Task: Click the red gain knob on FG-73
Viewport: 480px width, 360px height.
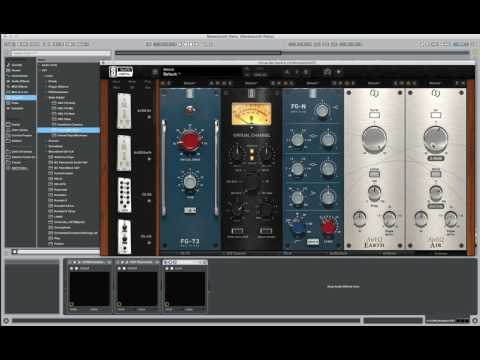Action: [x=190, y=140]
